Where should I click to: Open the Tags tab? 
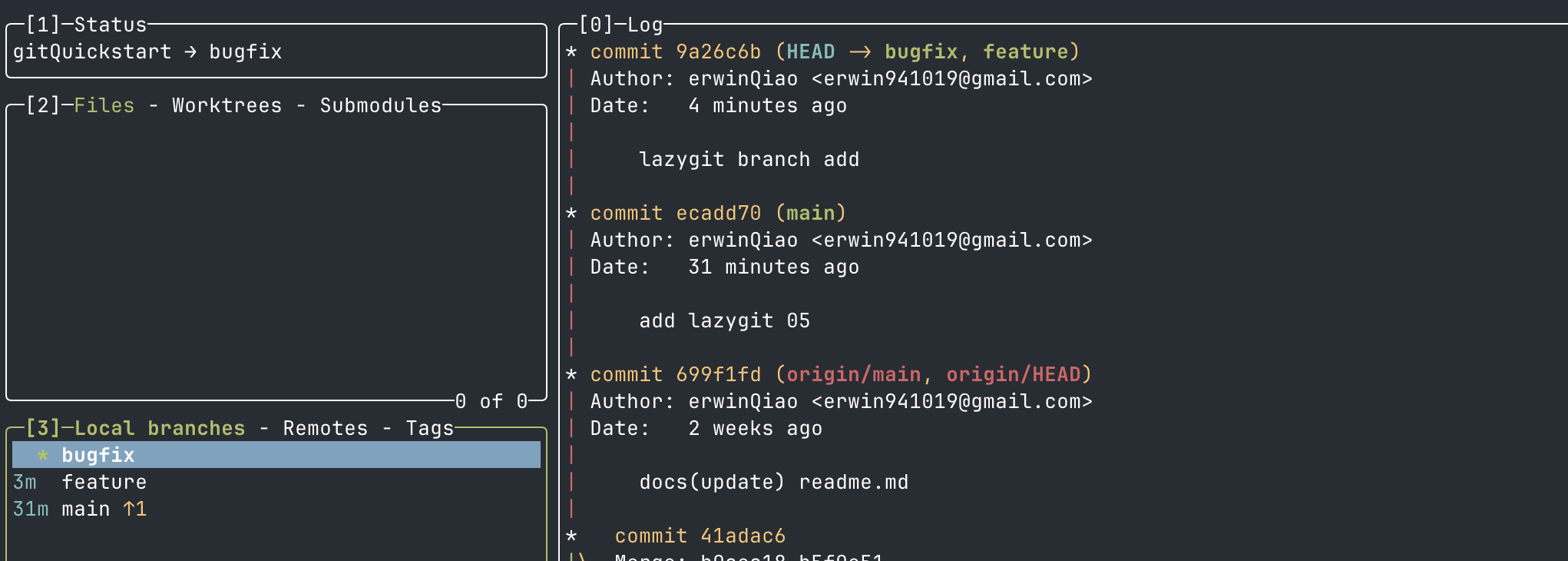pyautogui.click(x=429, y=429)
